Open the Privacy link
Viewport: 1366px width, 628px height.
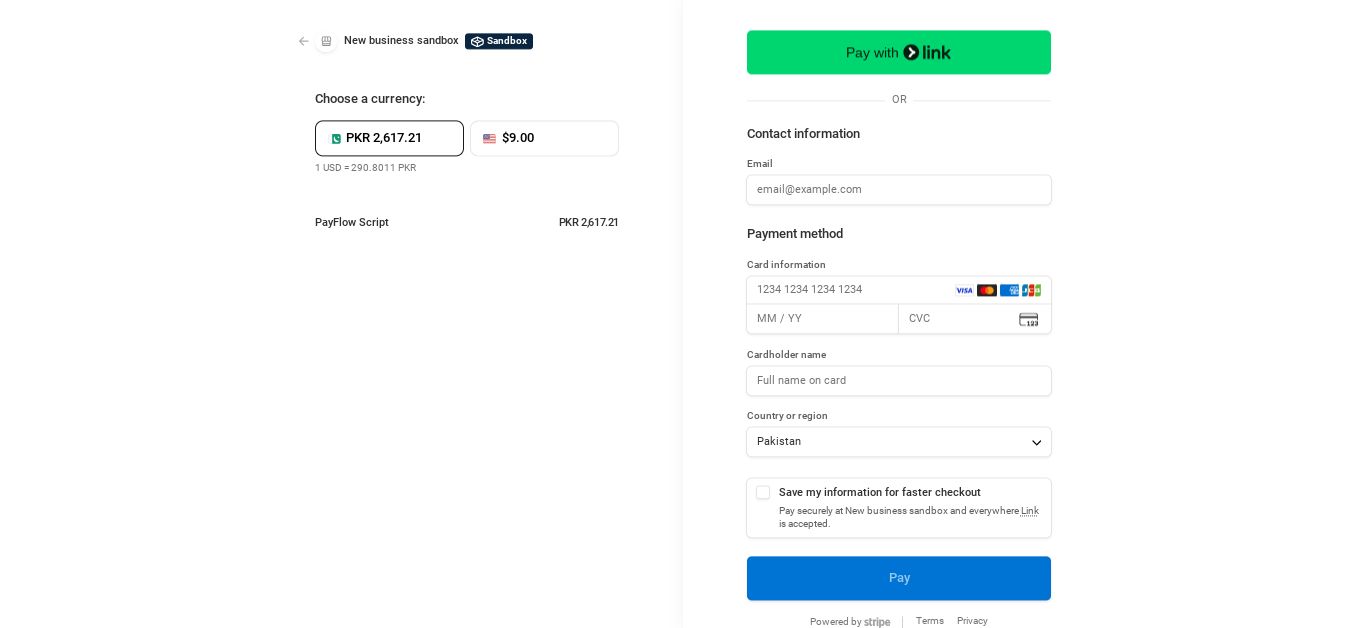pos(971,621)
